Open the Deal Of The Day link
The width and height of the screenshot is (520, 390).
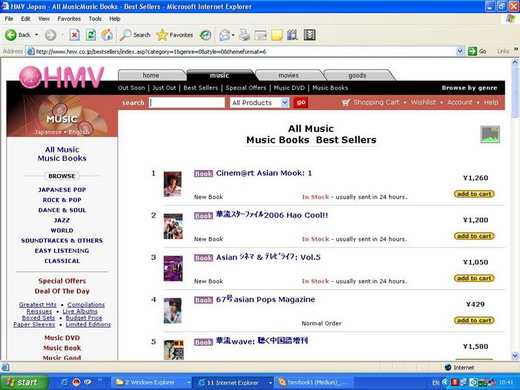[62, 291]
